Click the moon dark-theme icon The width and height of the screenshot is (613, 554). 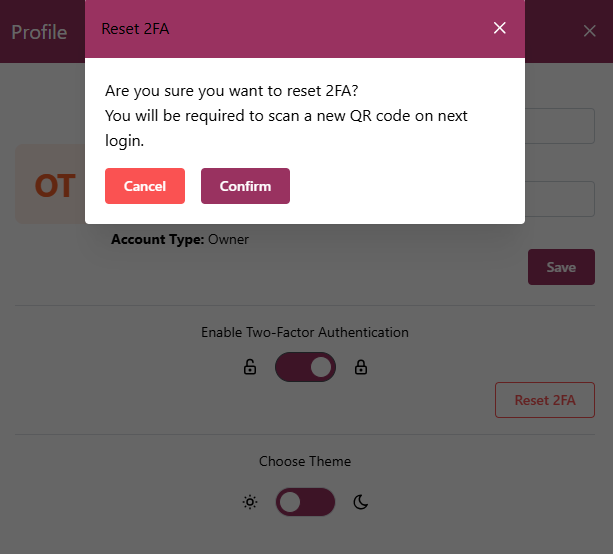point(361,502)
